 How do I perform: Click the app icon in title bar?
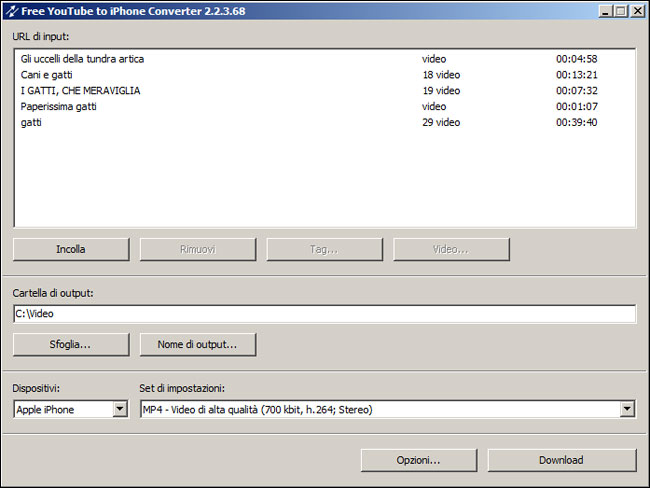[x=11, y=11]
